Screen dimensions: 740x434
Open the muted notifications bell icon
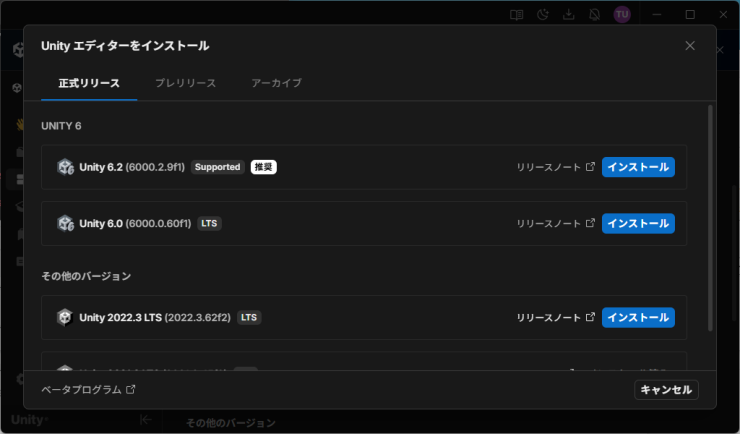595,15
